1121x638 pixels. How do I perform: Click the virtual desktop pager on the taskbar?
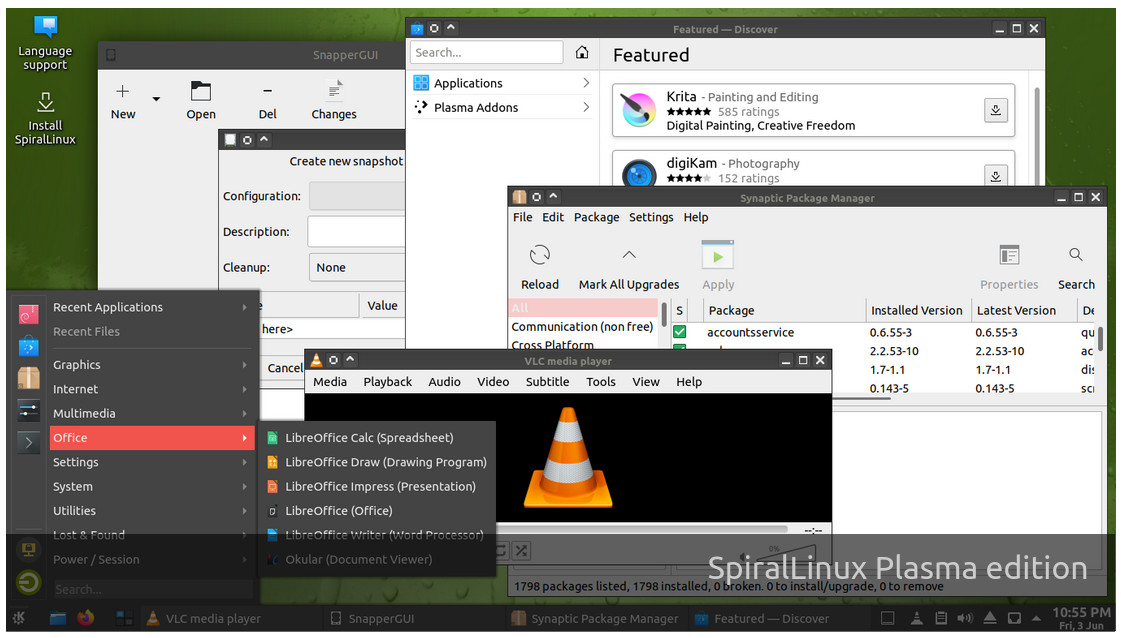[124, 618]
